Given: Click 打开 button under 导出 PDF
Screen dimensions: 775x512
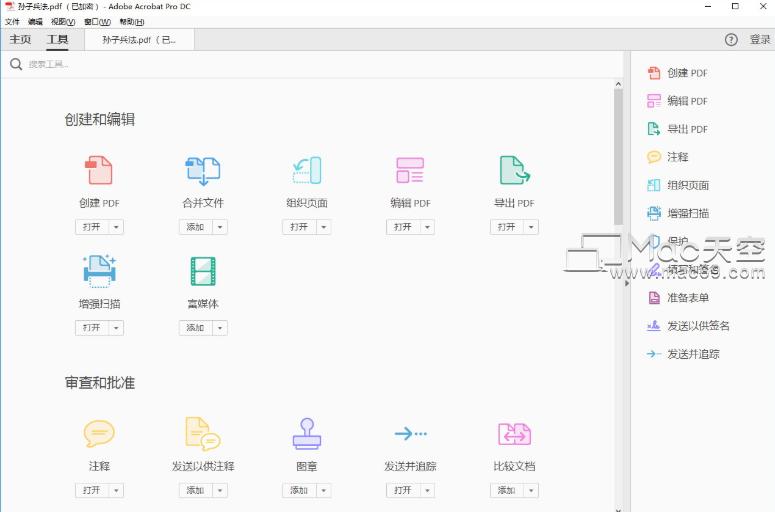Looking at the screenshot, I should click(x=507, y=227).
